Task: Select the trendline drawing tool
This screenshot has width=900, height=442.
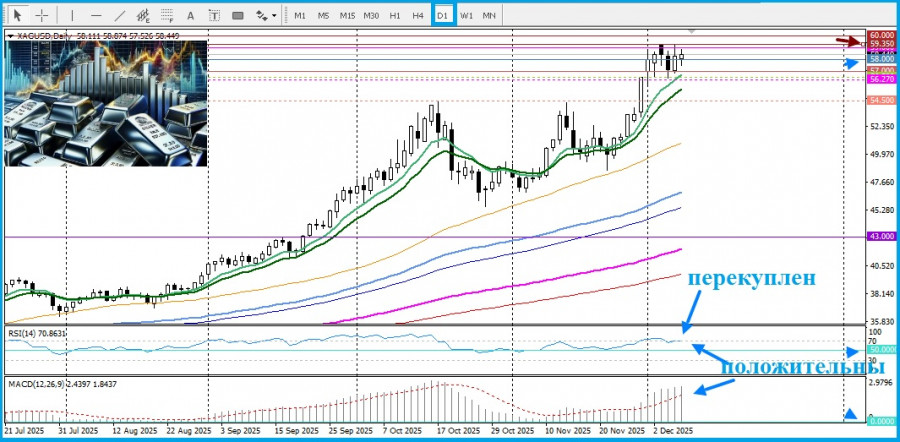Action: (x=120, y=15)
